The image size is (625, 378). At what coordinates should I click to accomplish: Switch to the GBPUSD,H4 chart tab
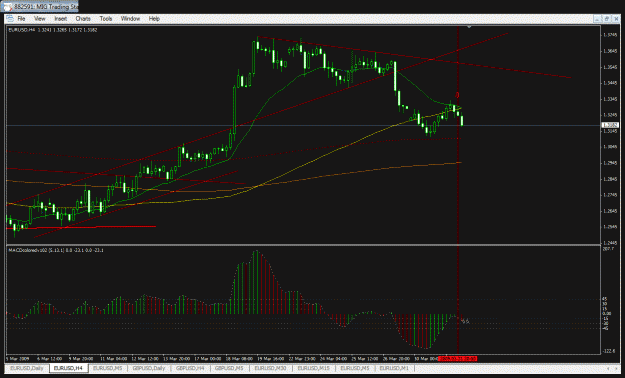[x=191, y=368]
